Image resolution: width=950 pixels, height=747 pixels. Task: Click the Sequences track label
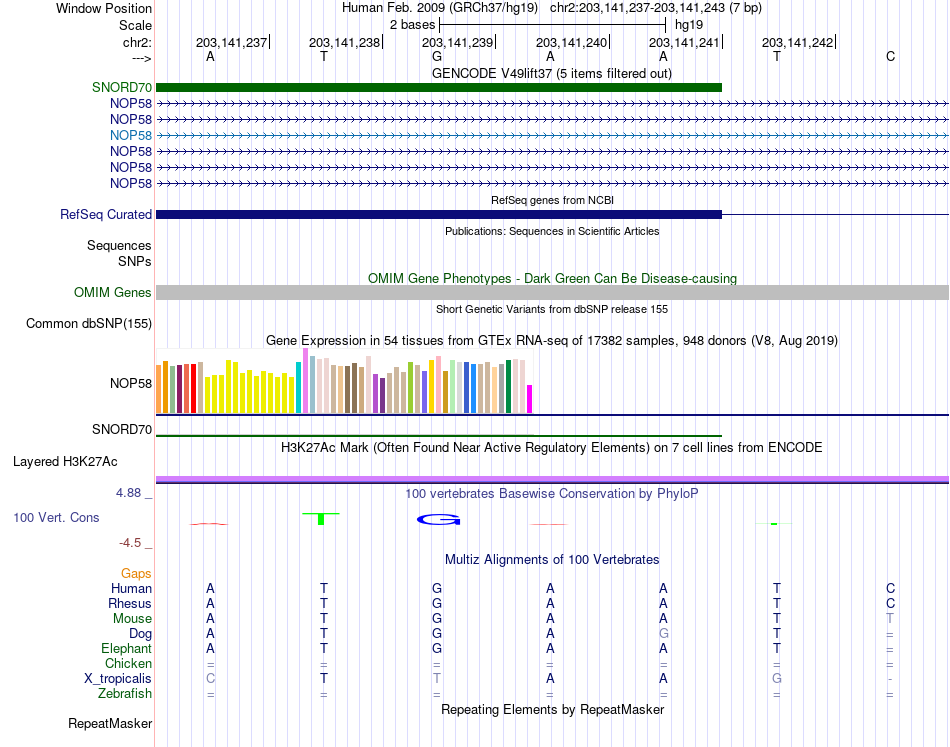(x=119, y=245)
